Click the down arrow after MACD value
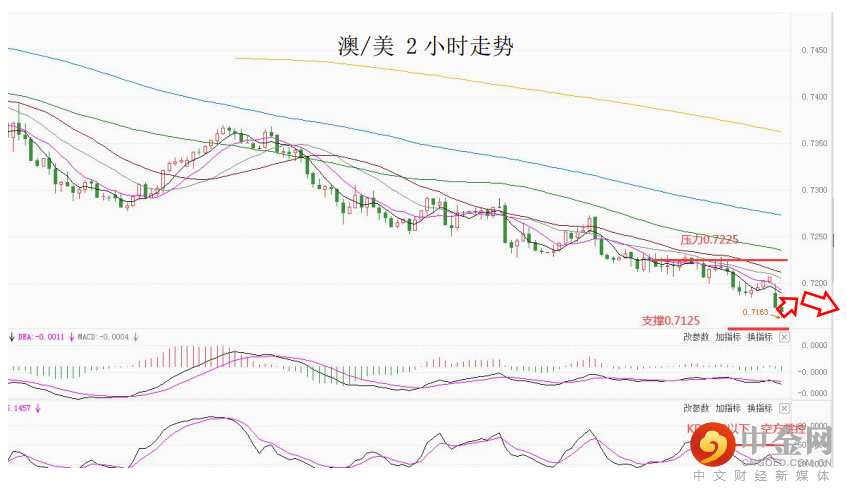Image resolution: width=847 pixels, height=494 pixels. 135,337
